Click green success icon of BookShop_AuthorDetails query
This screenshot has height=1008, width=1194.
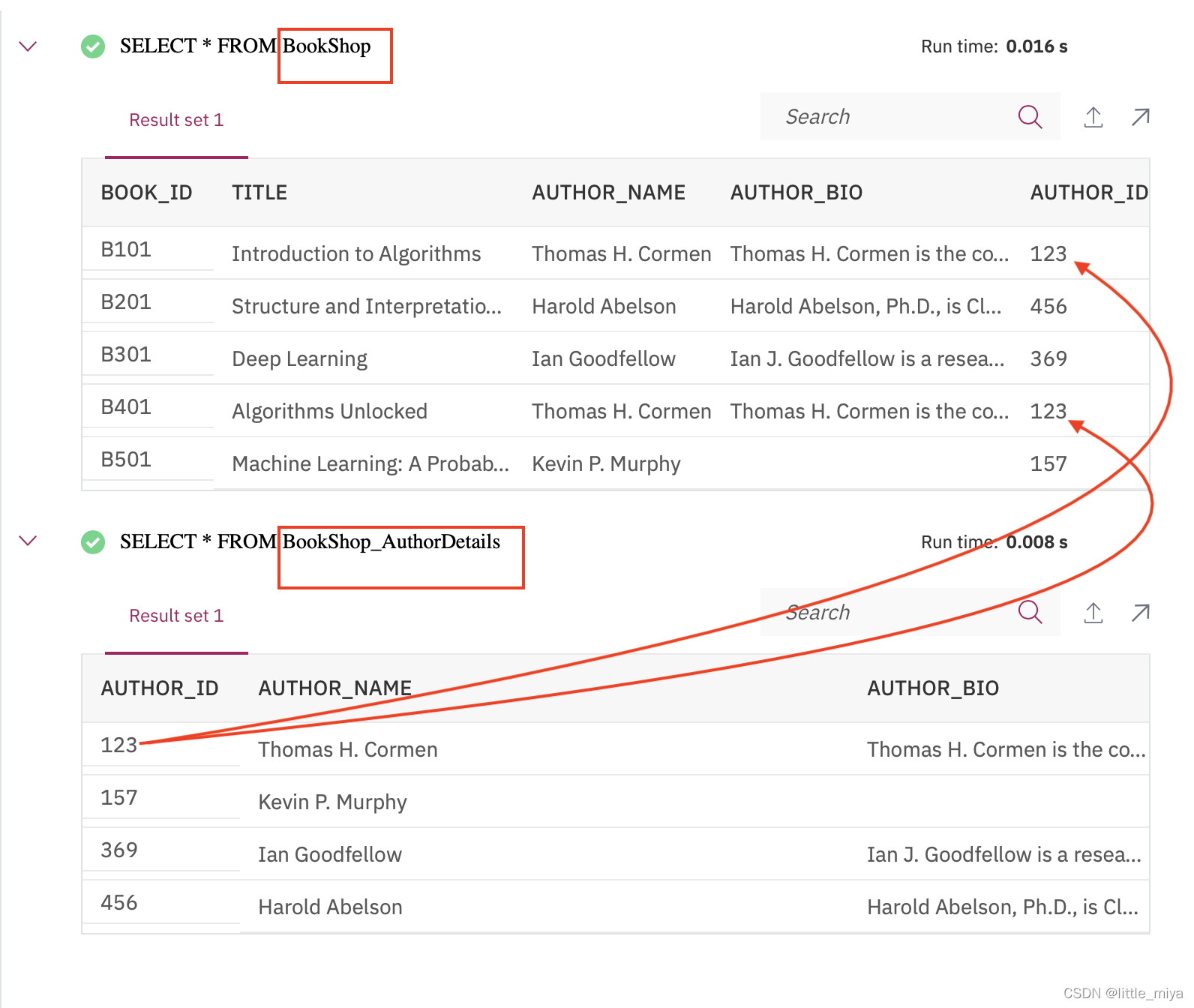click(x=93, y=541)
